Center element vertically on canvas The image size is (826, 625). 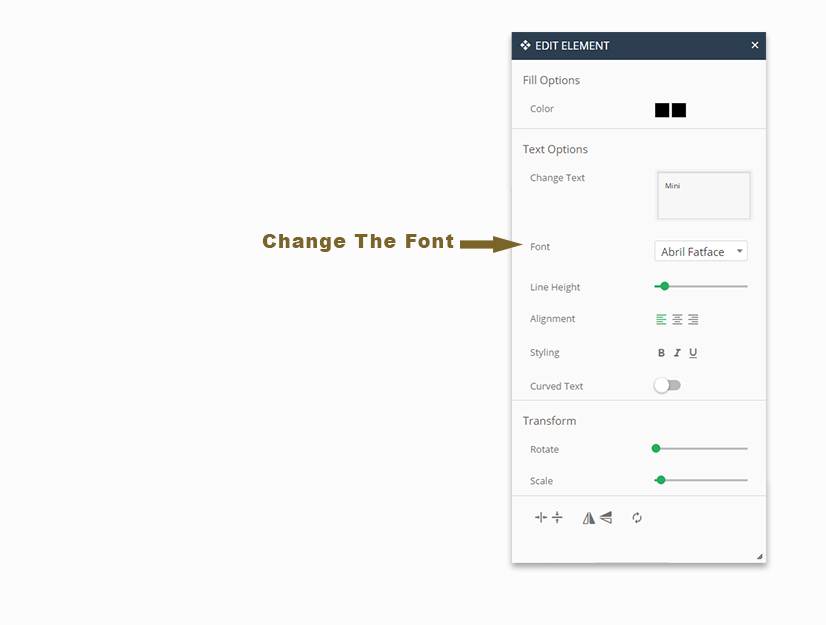(557, 518)
